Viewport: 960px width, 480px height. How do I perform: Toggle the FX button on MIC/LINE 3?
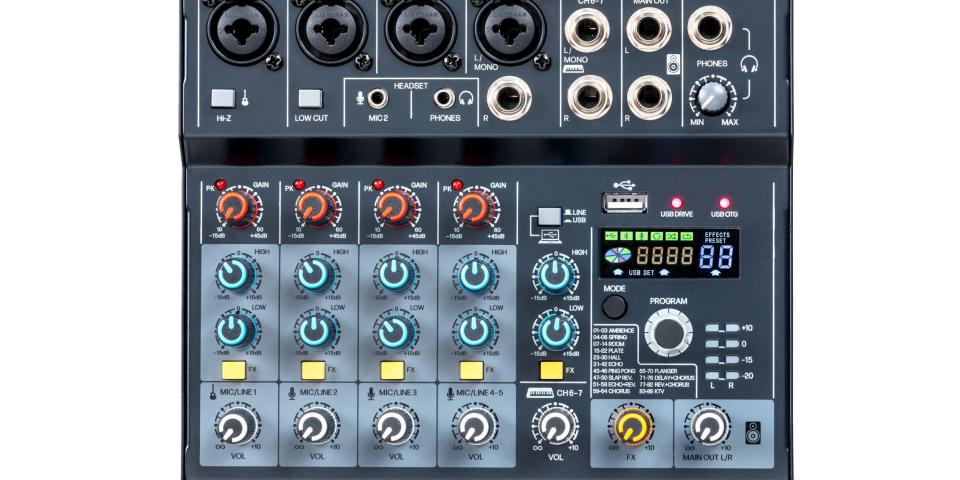pos(392,370)
